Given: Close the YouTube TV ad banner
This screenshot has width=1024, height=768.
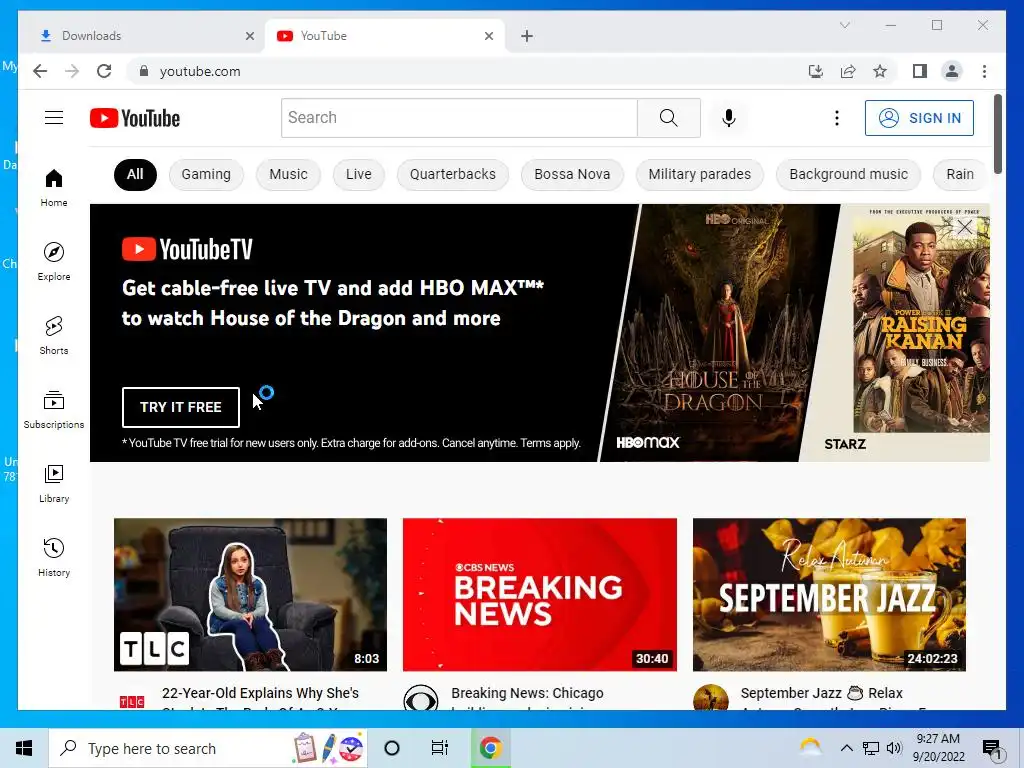Looking at the screenshot, I should point(965,227).
